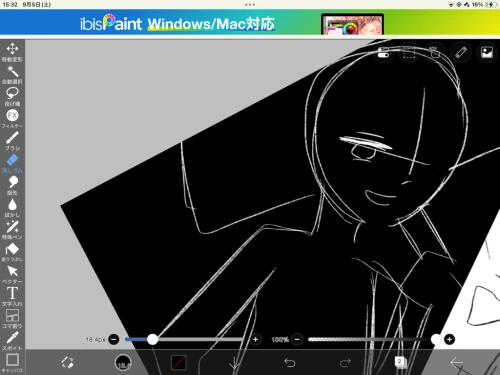Select the Lasso tool
500x375 pixels.
tap(12, 96)
